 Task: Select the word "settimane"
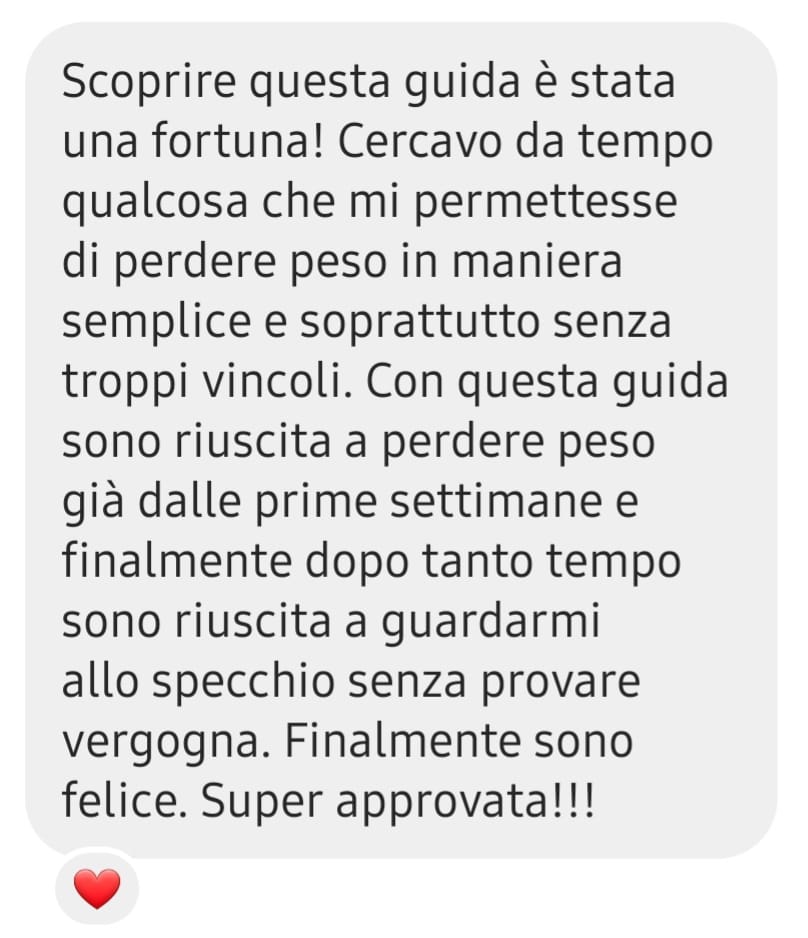click(x=496, y=501)
